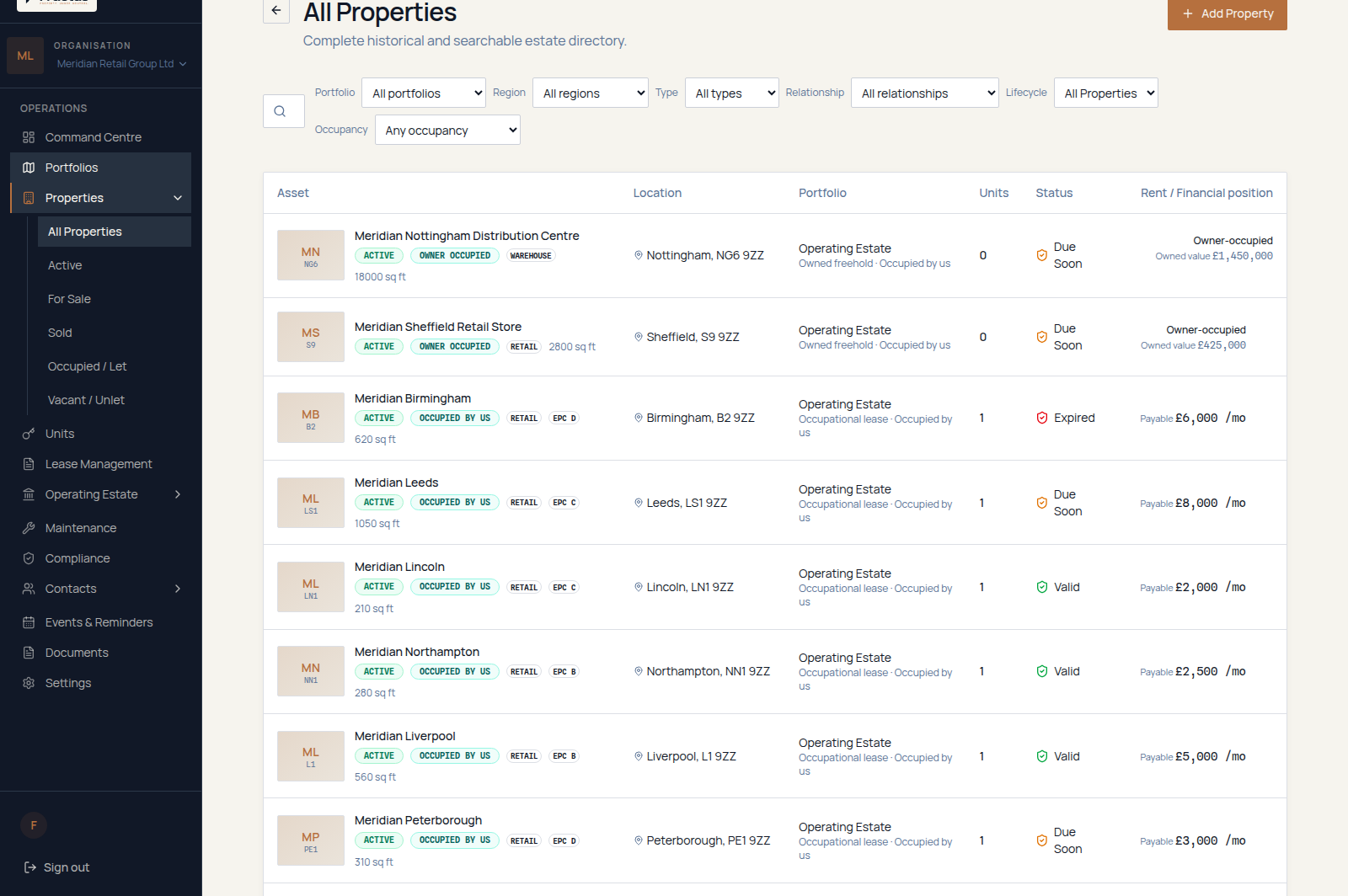Open the Relationship filter dropdown
Screen dimensions: 1348x896
point(925,93)
